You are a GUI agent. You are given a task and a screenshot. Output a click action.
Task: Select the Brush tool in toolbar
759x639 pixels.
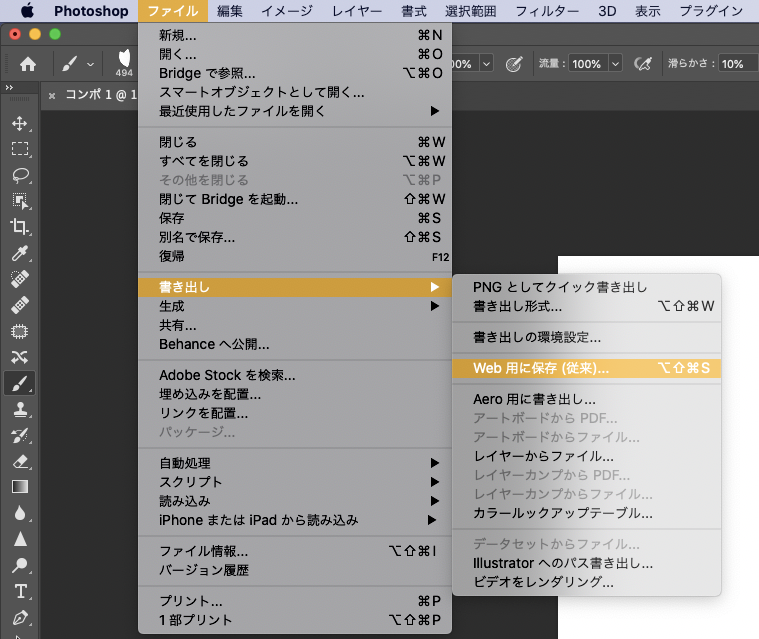point(19,383)
